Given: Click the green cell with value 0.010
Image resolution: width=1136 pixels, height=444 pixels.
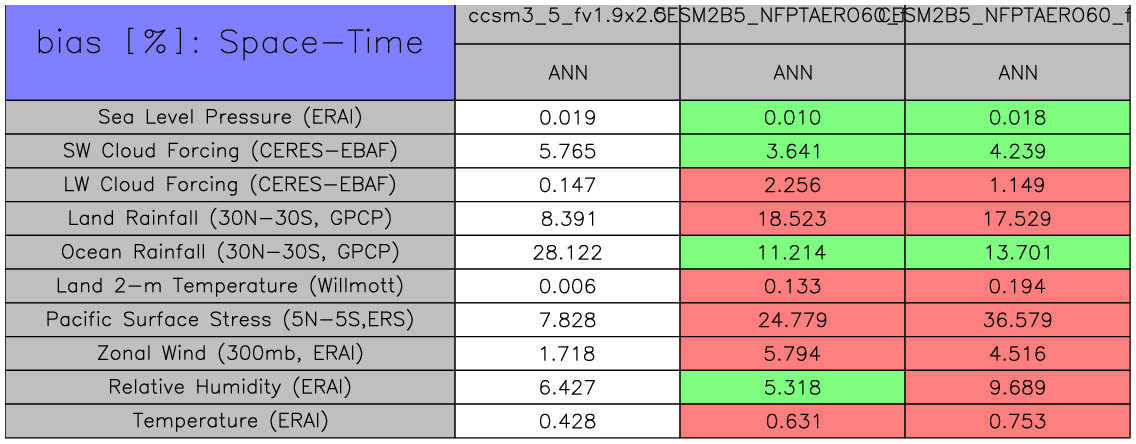Looking at the screenshot, I should (x=792, y=117).
